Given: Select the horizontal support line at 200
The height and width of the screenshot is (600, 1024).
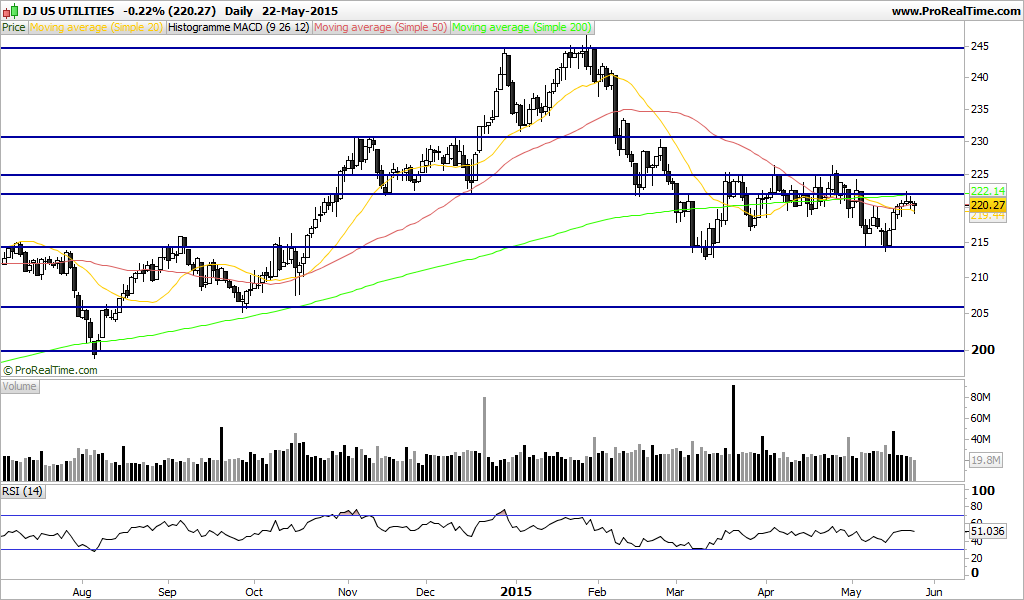Looking at the screenshot, I should [x=482, y=351].
